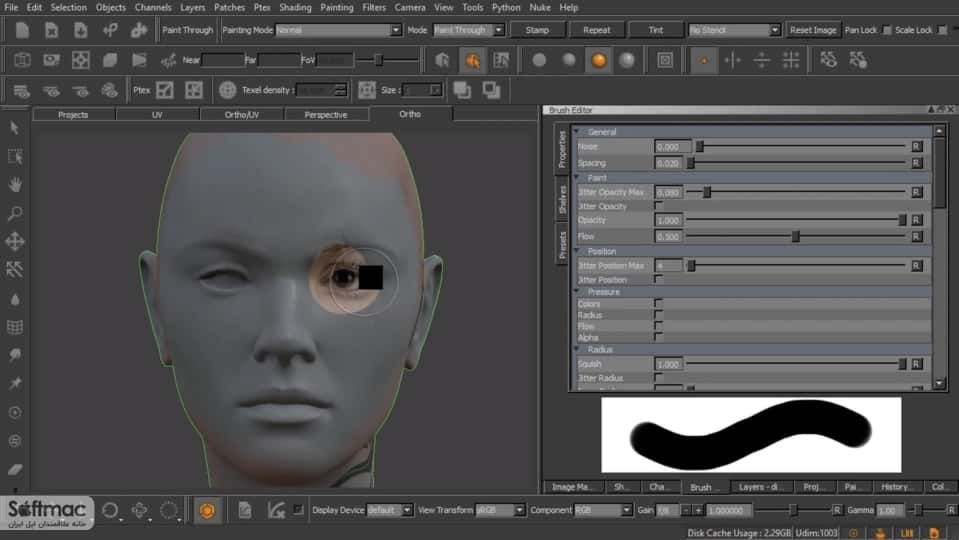The image size is (959, 540).
Task: Open the History tab in bottom panel
Action: [898, 487]
